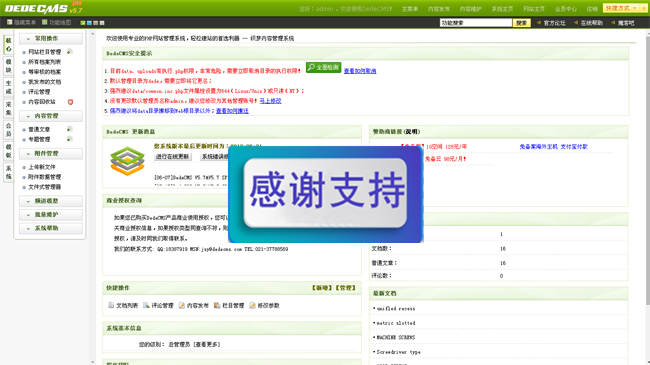Collapse the 常用操作 sidebar section
The image size is (650, 365).
click(51, 39)
